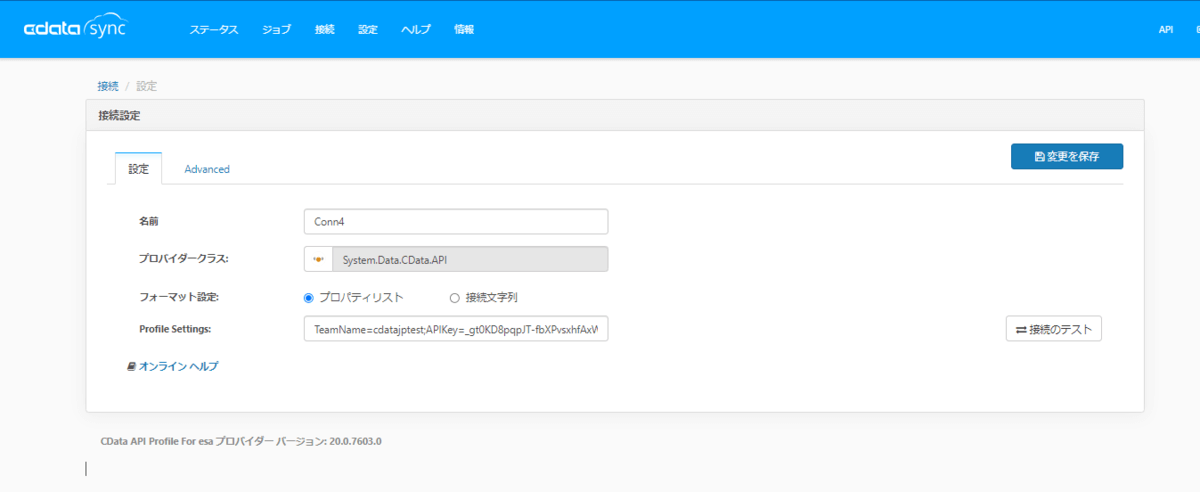Open the ヘルプ menu in the header
The image size is (1200, 492).
click(x=416, y=30)
